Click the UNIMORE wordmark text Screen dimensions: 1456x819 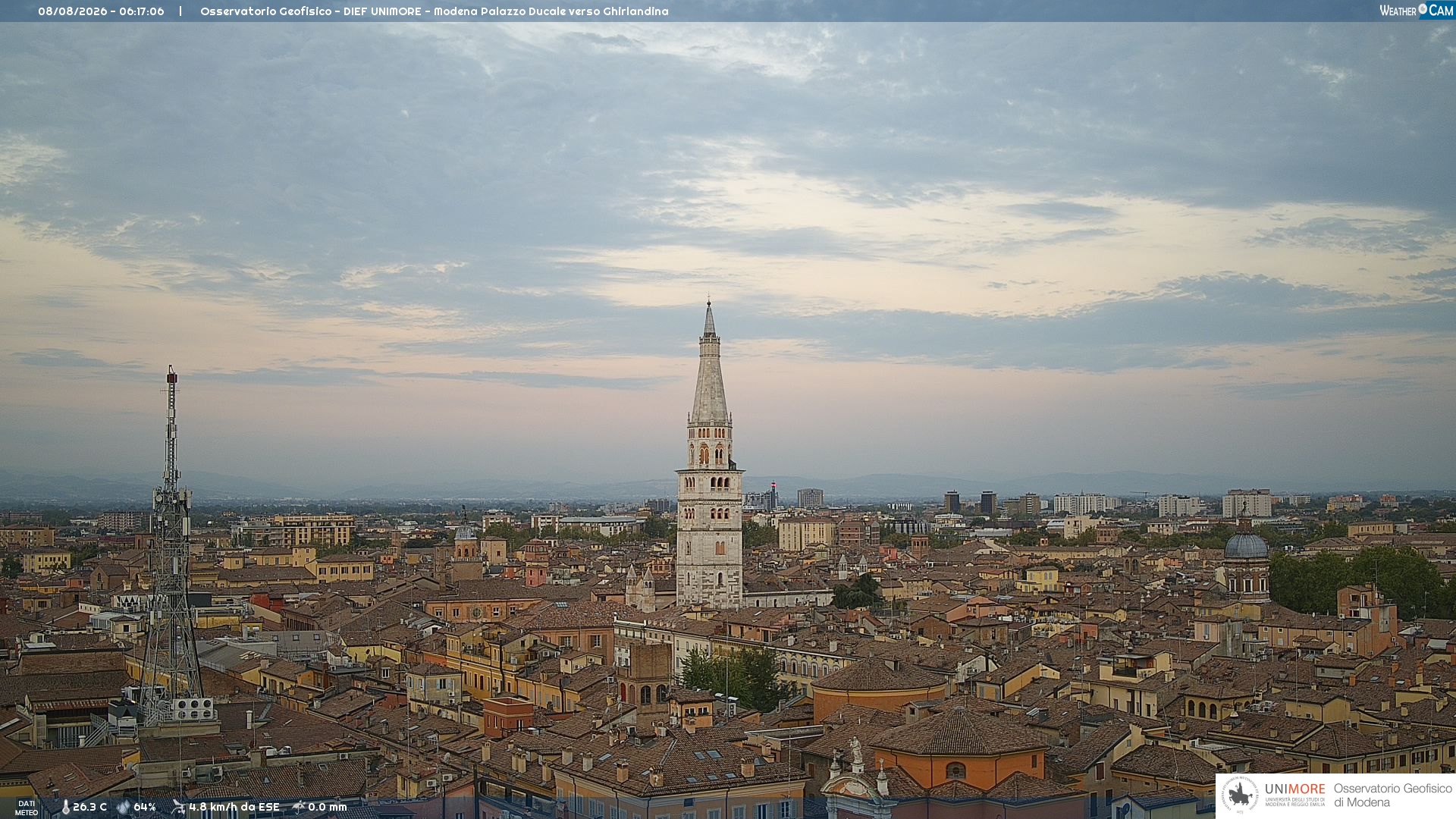(x=1295, y=789)
